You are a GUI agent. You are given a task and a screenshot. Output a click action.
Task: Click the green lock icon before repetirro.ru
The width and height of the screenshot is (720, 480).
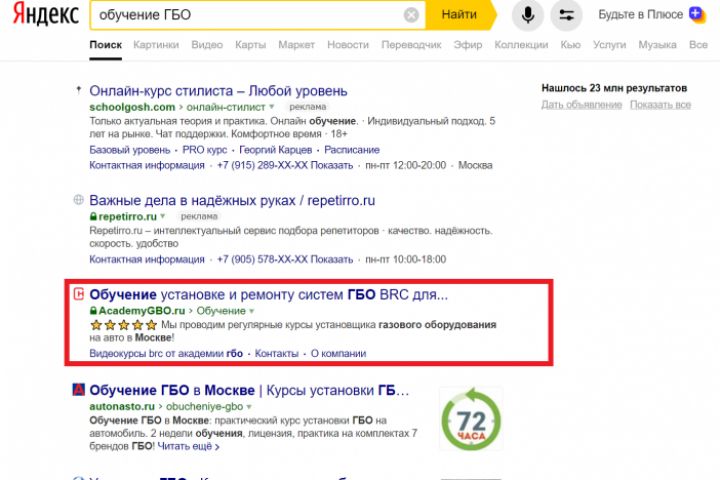coord(93,216)
